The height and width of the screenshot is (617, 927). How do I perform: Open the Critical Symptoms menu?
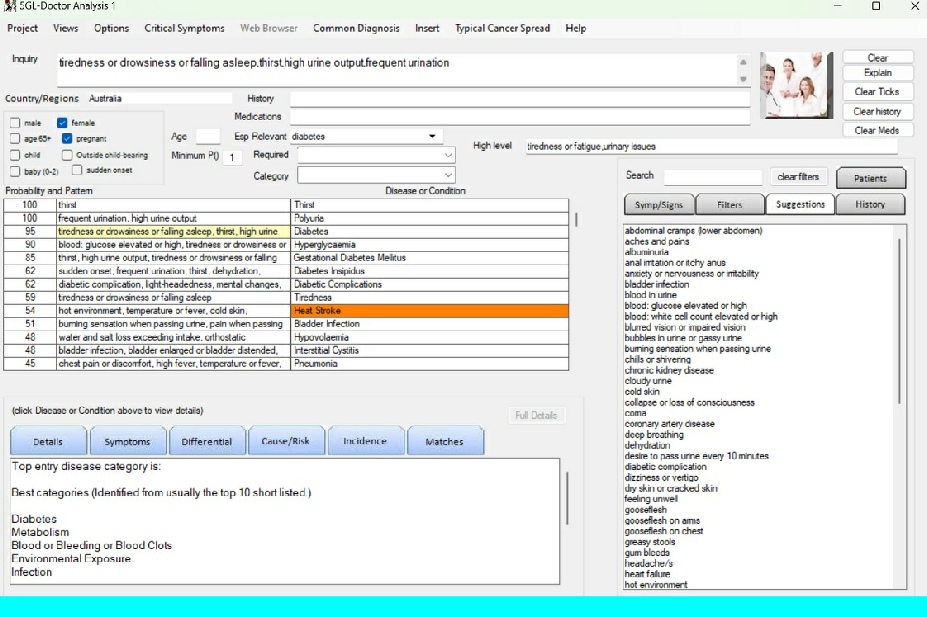[x=184, y=28]
